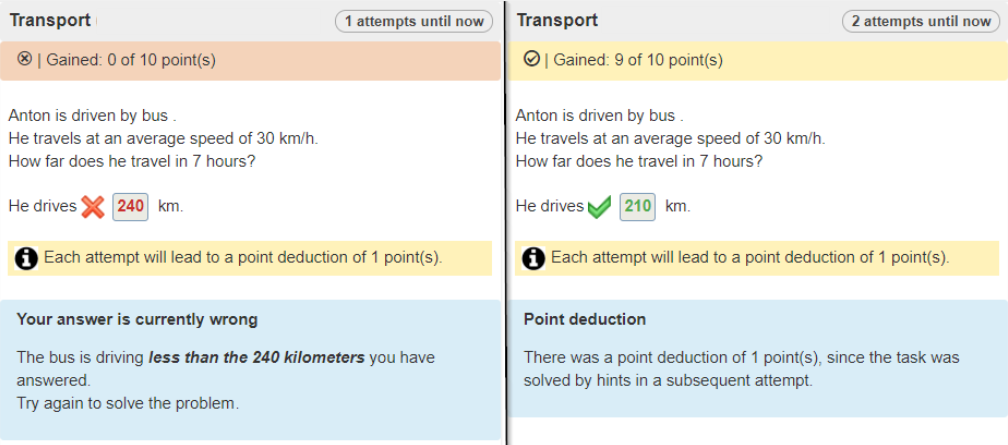The height and width of the screenshot is (445, 1008).
Task: Click the '1 attempts until now' badge
Action: point(414,21)
